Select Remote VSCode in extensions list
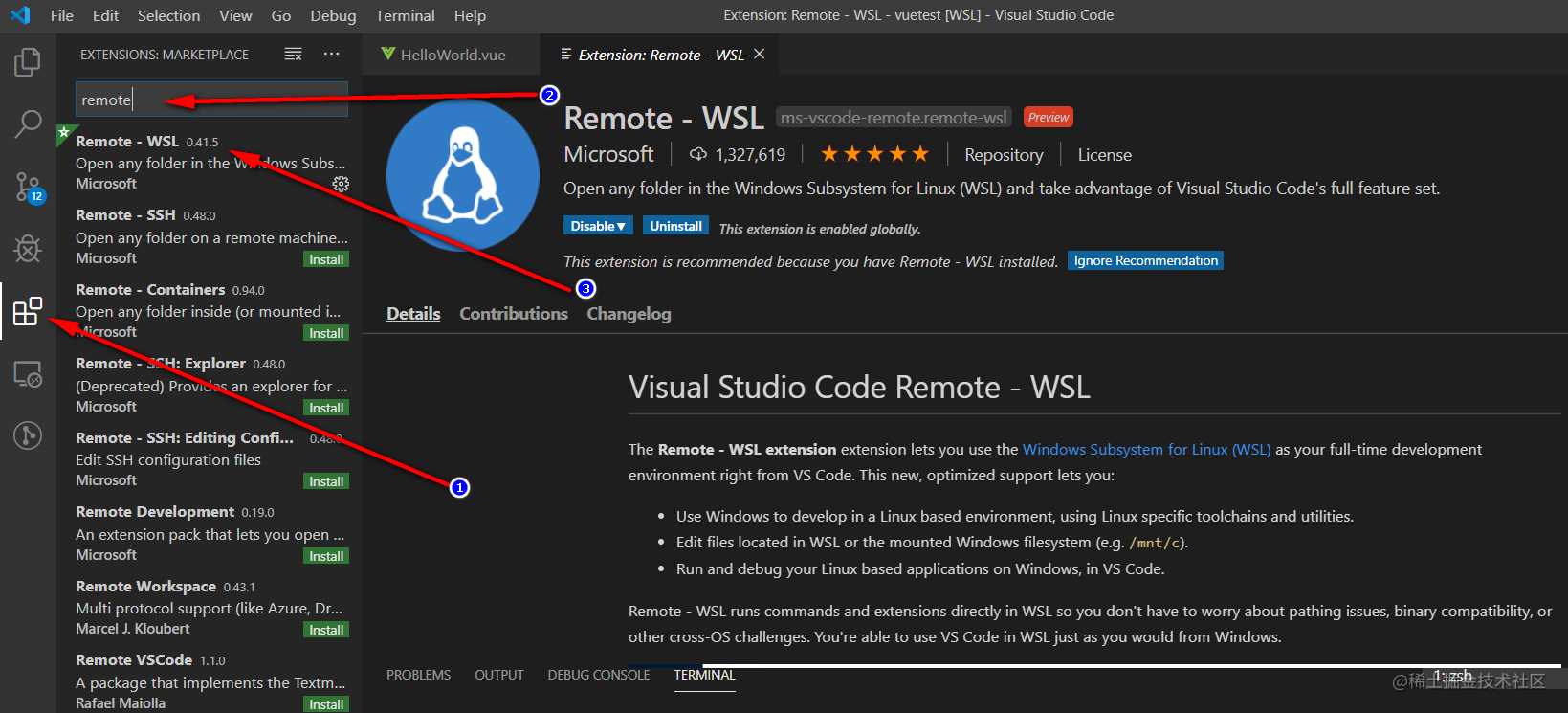 click(x=210, y=680)
